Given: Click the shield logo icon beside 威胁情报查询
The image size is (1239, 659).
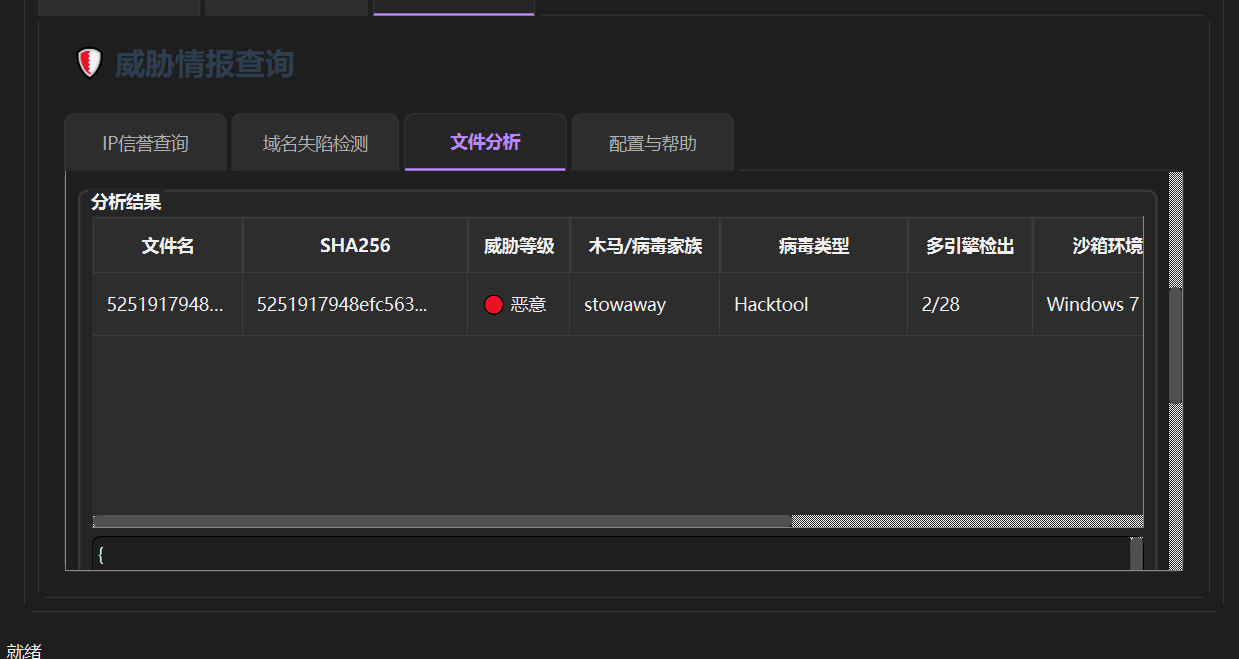Looking at the screenshot, I should (x=90, y=64).
